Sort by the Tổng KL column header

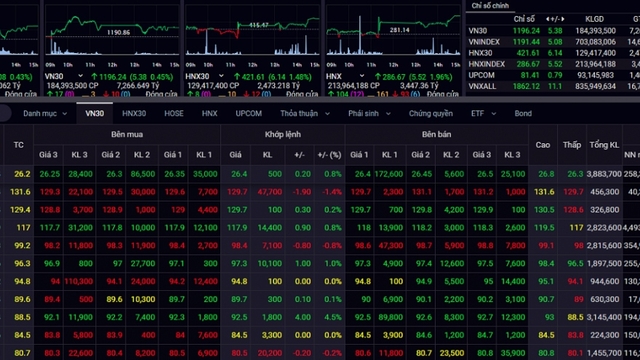[604, 145]
